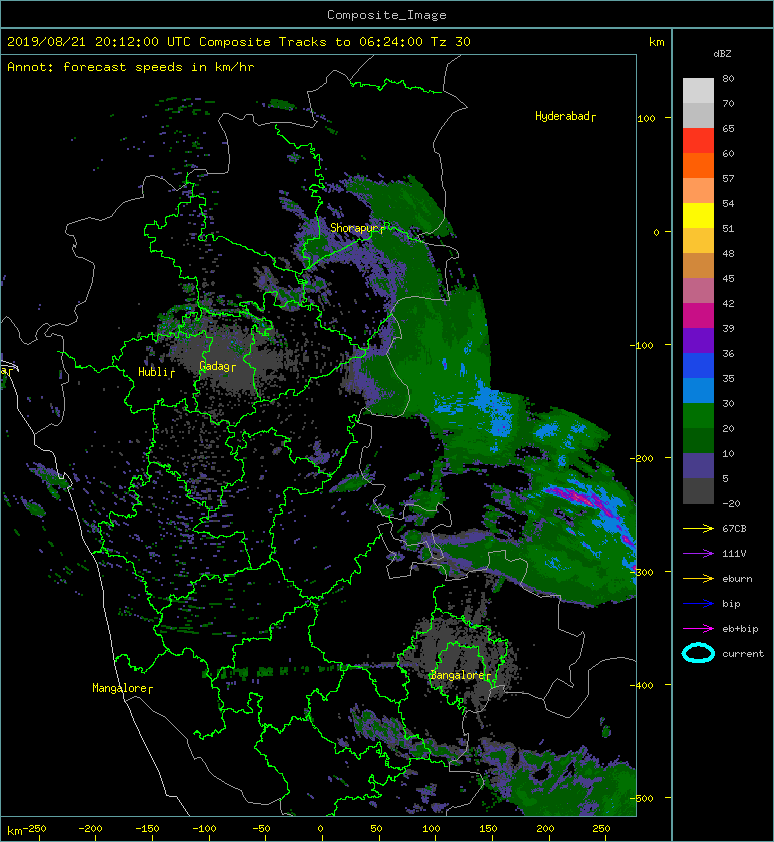Screen dimensions: 774x842
Task: Click the 250 km tick on horizontal axis
Action: coord(601,829)
